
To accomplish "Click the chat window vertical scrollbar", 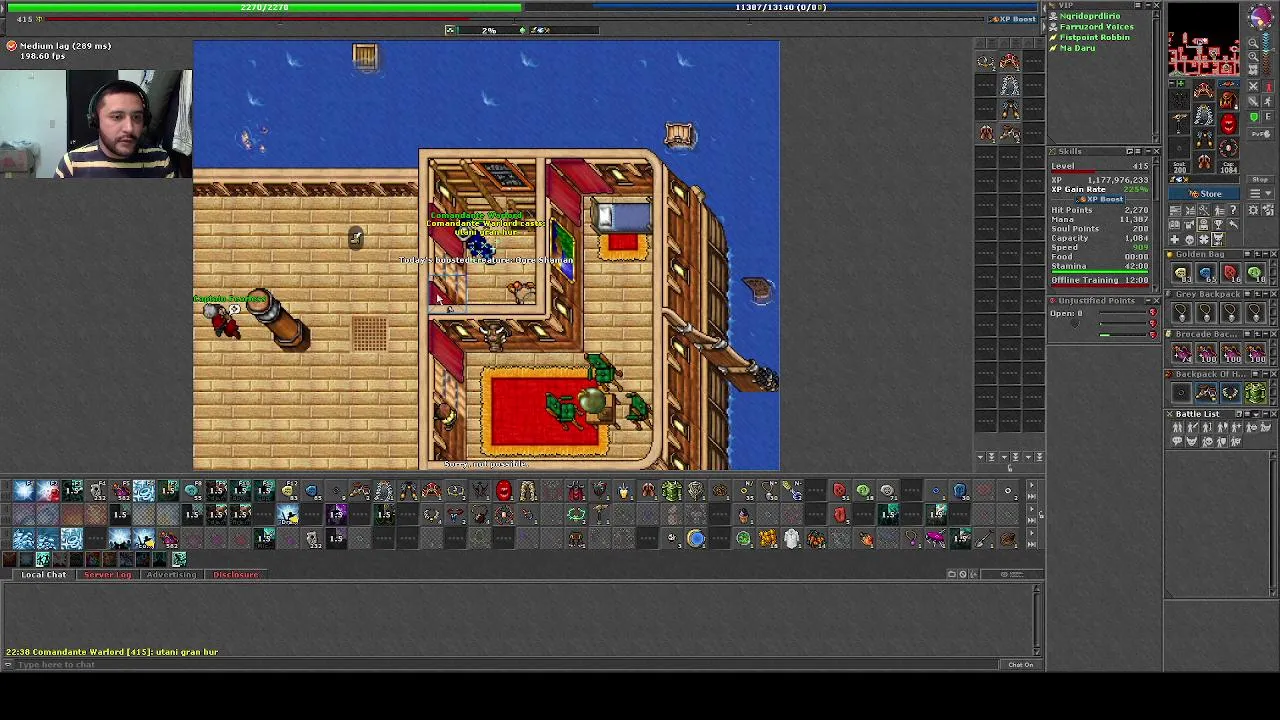I will (x=1036, y=620).
